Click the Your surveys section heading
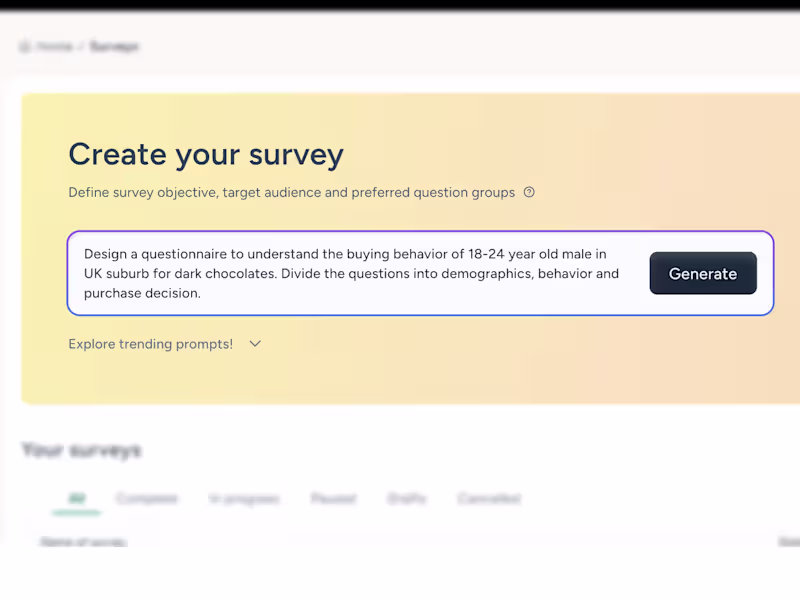 coord(80,451)
